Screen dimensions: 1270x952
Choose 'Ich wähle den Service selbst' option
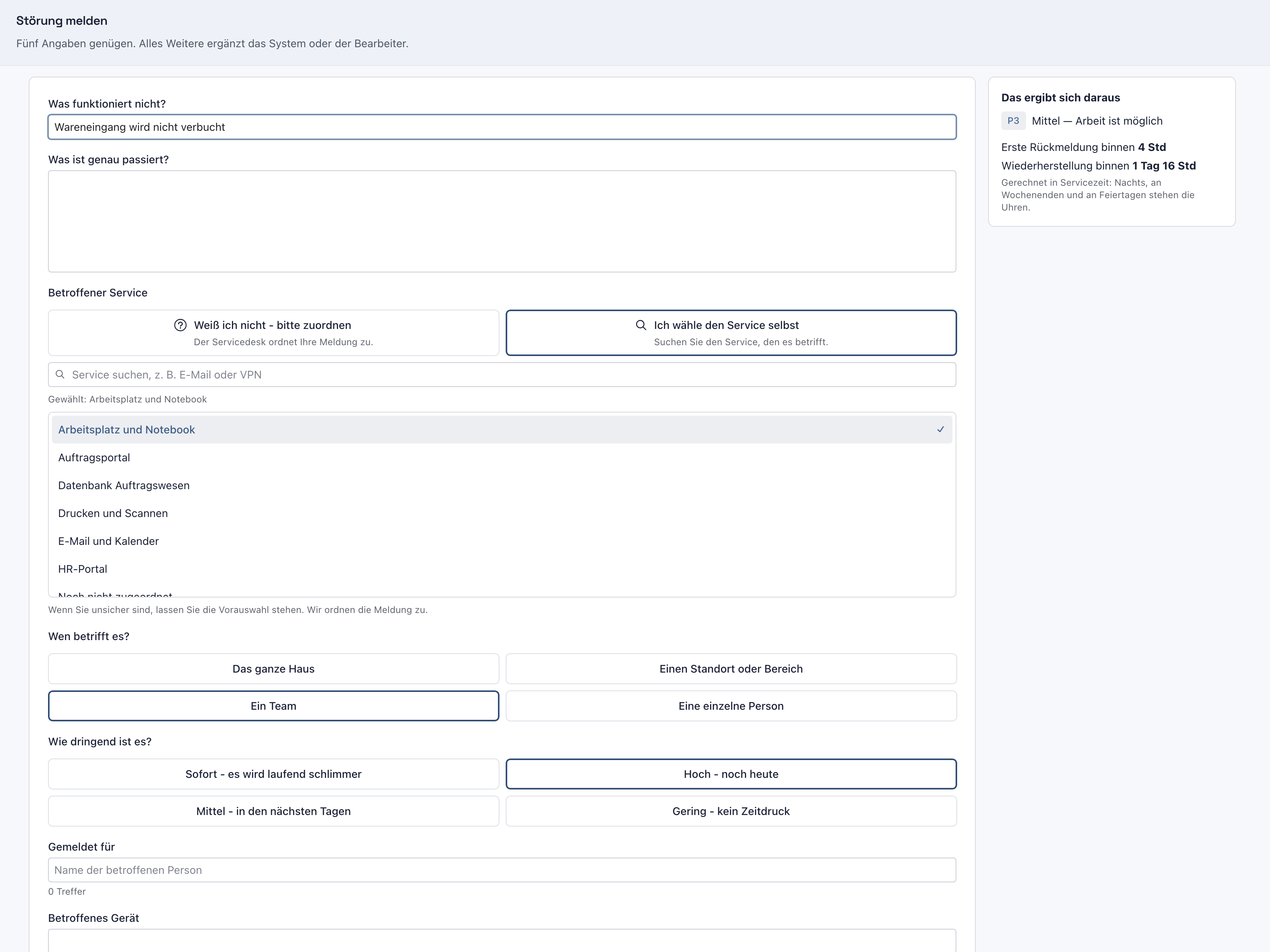(731, 333)
